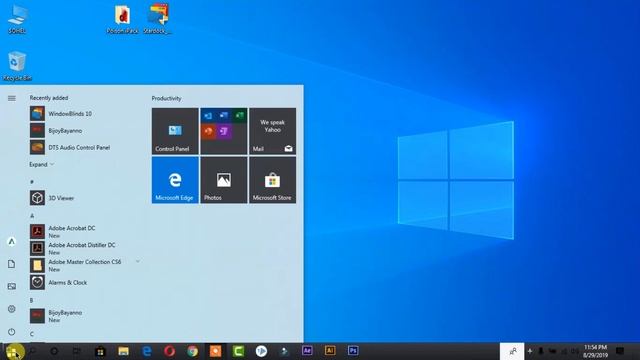Image resolution: width=640 pixels, height=360 pixels.
Task: Open the People button on the taskbar
Action: pos(512,351)
